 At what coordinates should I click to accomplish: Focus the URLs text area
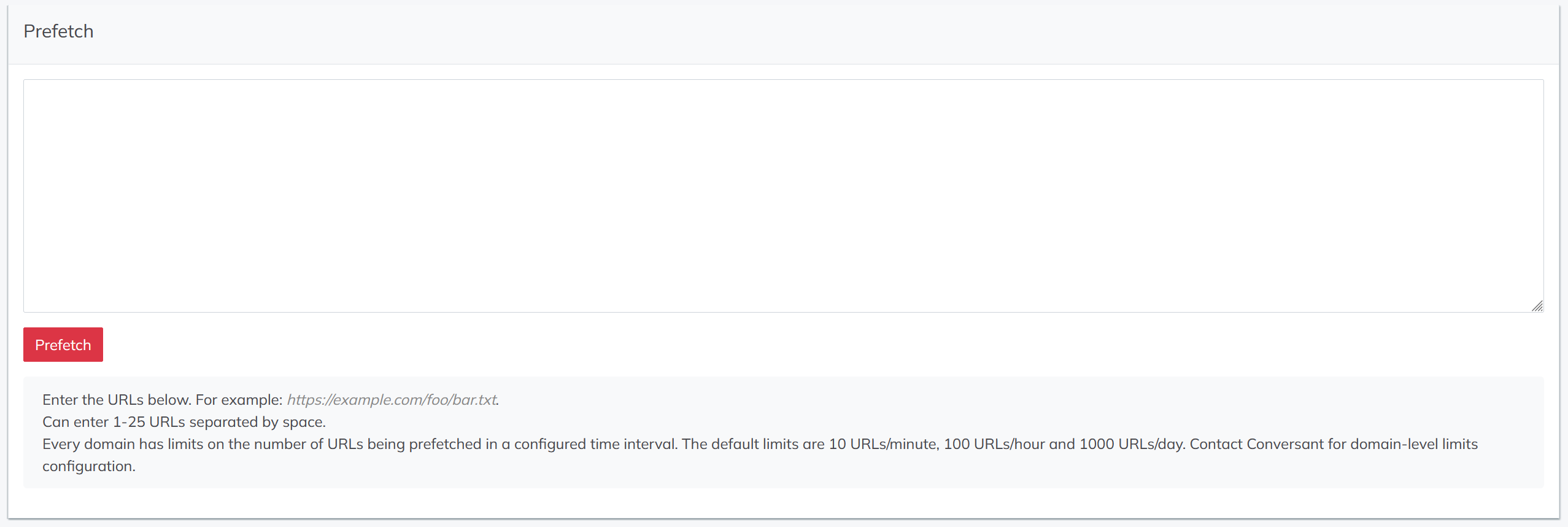coord(783,196)
